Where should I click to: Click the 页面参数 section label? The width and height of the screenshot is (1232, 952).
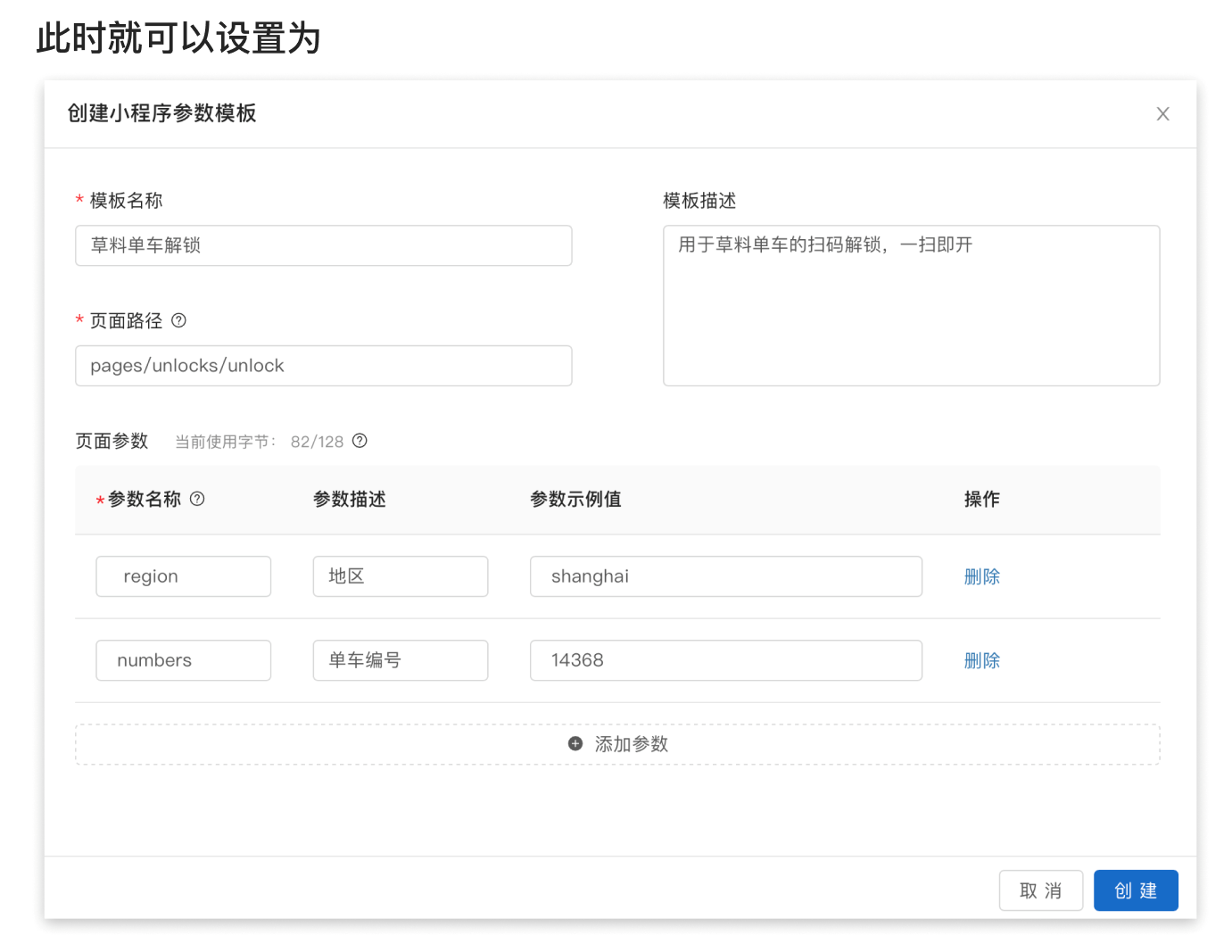tap(112, 441)
